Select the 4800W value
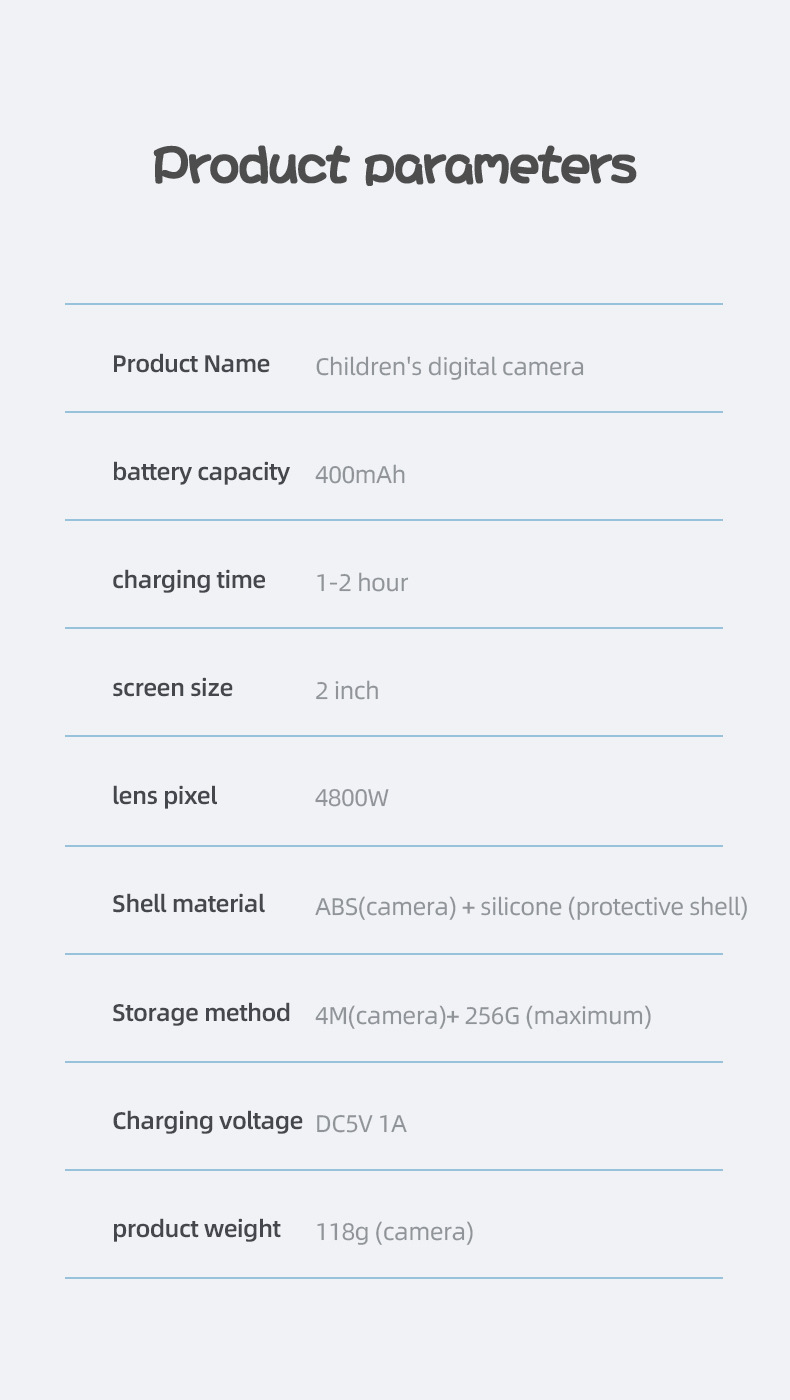790x1400 pixels. [x=351, y=799]
